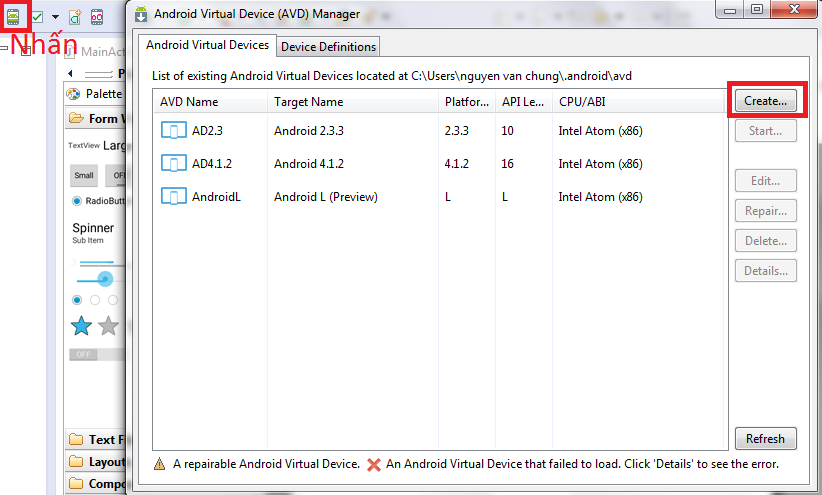Click the red X failed-to-load legend icon

374,464
